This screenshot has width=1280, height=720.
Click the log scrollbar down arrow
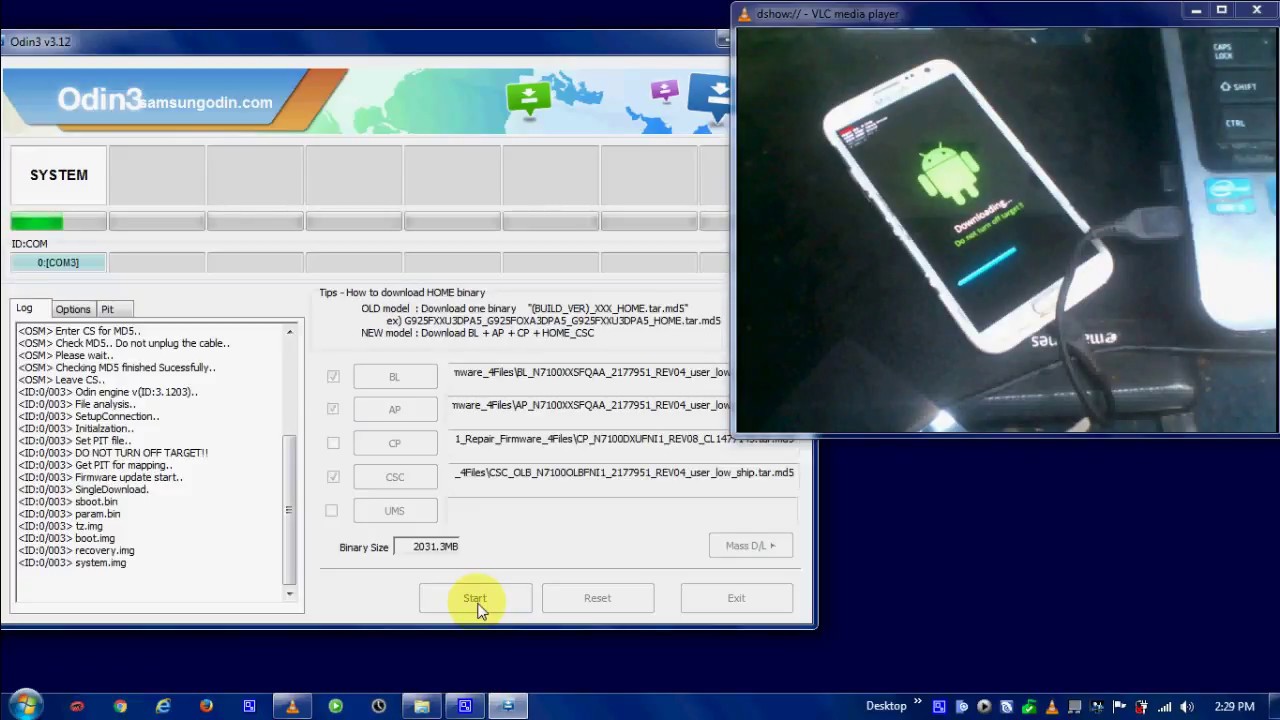290,594
